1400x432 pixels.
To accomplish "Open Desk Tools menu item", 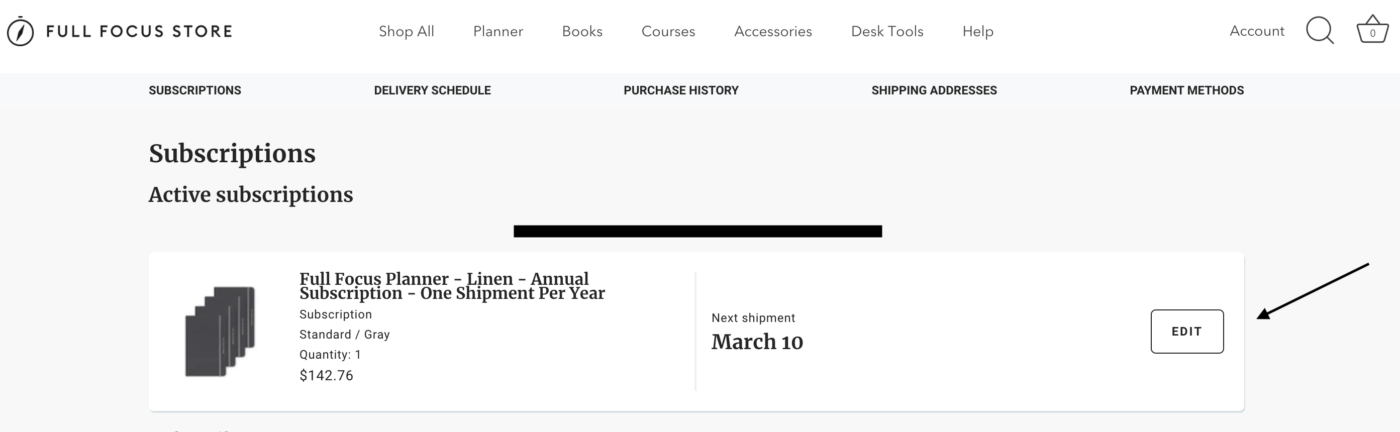I will point(887,31).
